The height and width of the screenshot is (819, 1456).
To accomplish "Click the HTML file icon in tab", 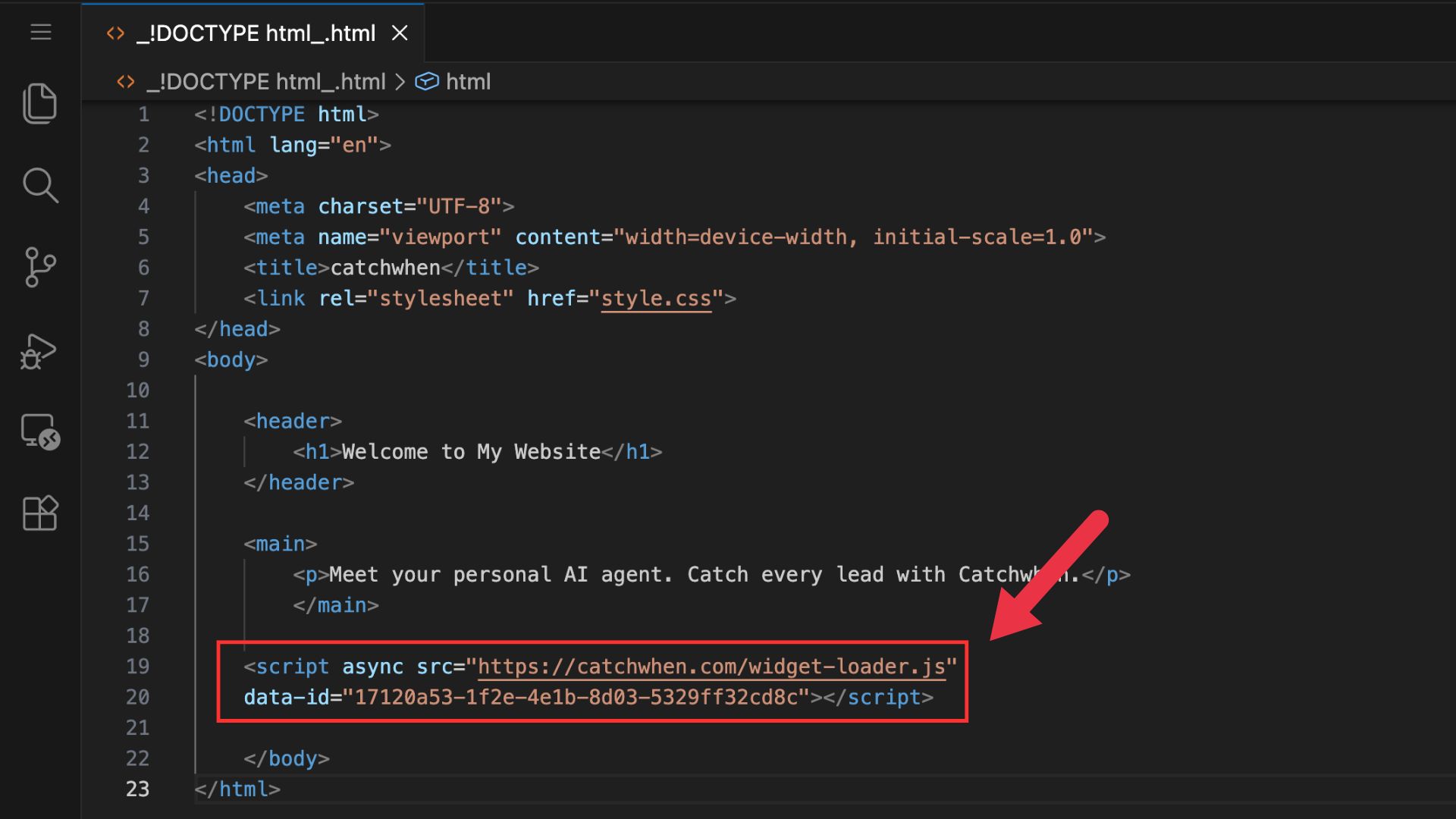I will coord(115,33).
